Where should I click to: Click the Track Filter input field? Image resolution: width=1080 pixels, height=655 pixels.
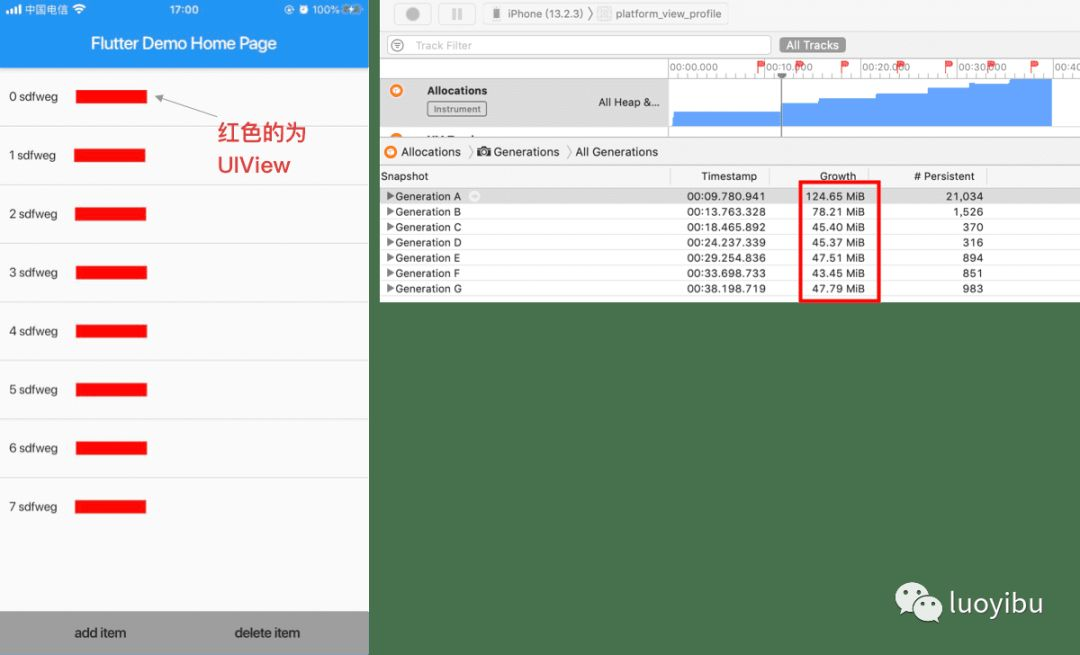(579, 45)
